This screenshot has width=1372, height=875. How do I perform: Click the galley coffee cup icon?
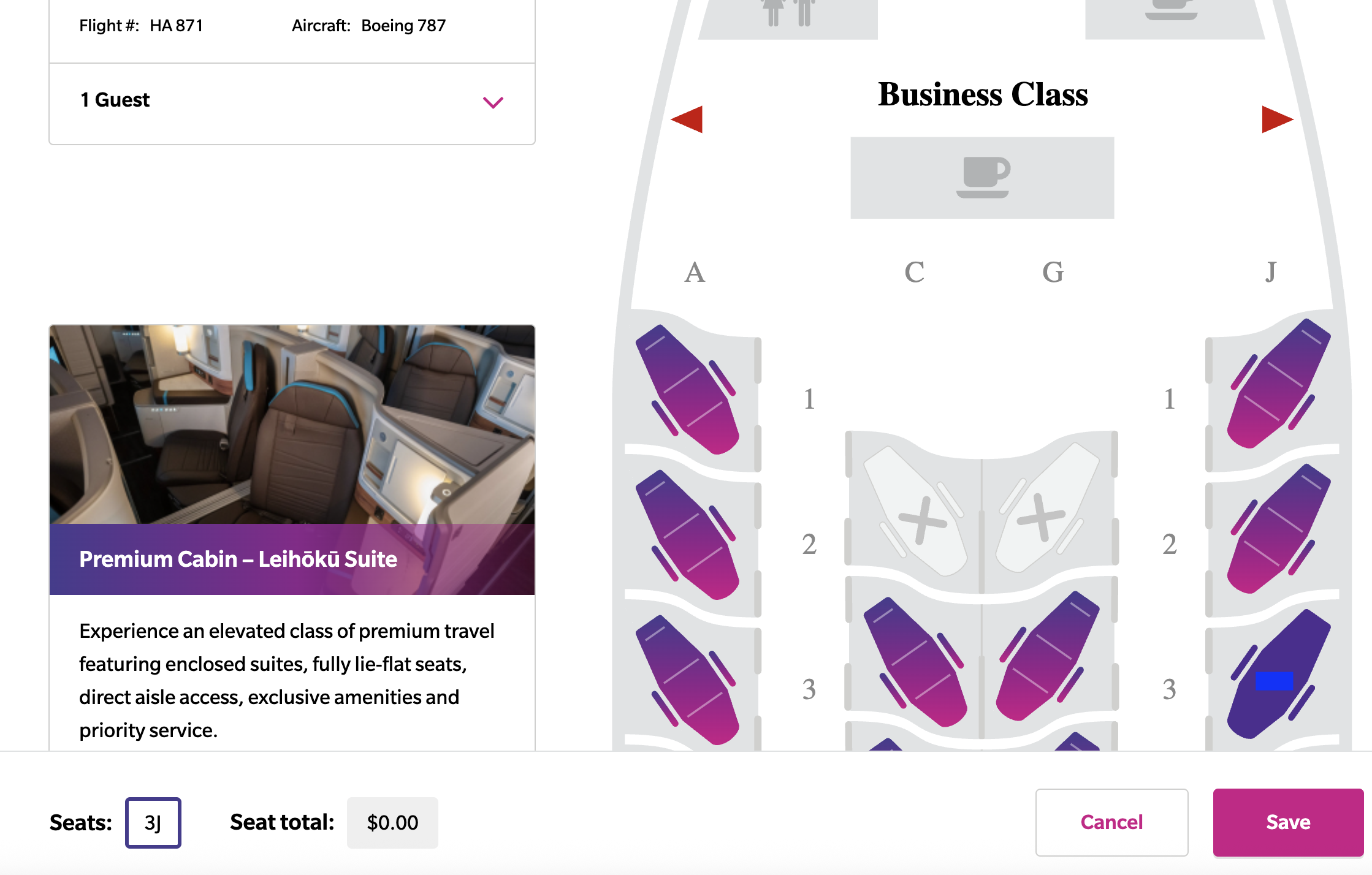point(983,177)
